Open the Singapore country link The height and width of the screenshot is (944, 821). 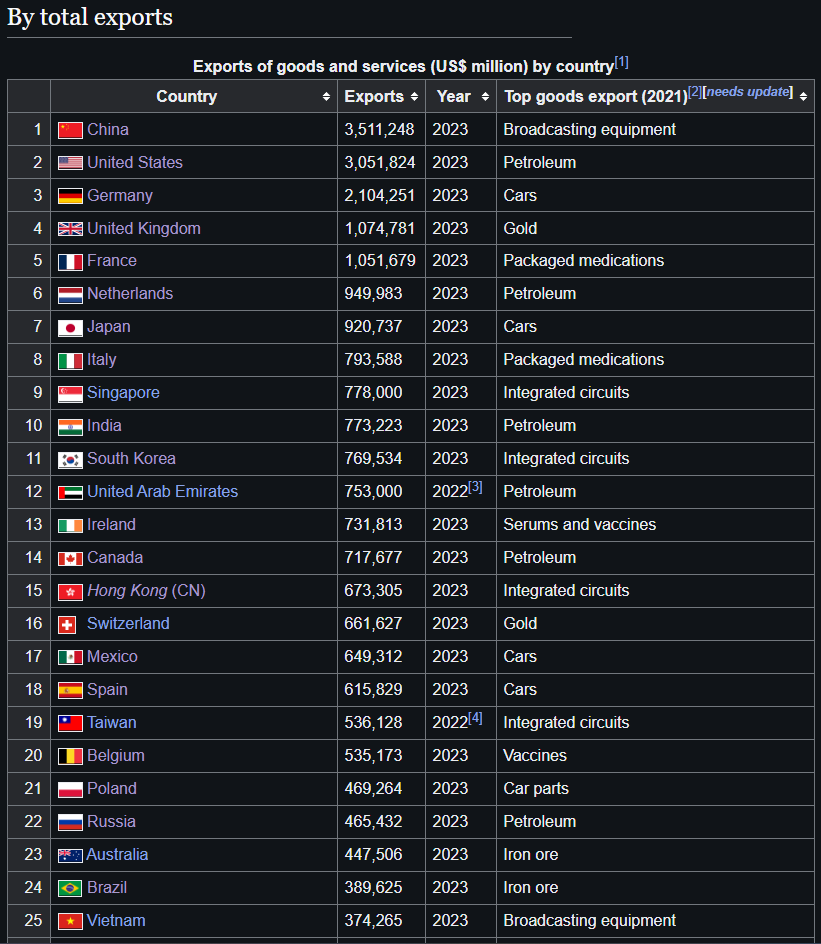tap(123, 393)
